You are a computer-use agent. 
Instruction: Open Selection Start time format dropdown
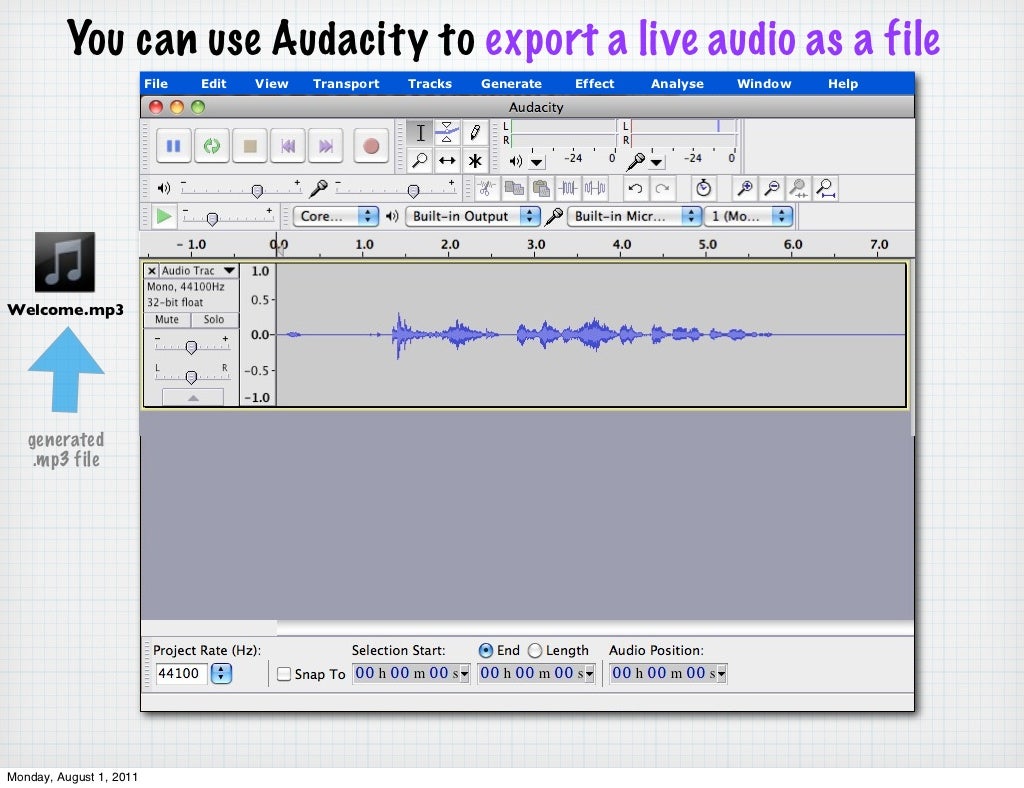464,674
